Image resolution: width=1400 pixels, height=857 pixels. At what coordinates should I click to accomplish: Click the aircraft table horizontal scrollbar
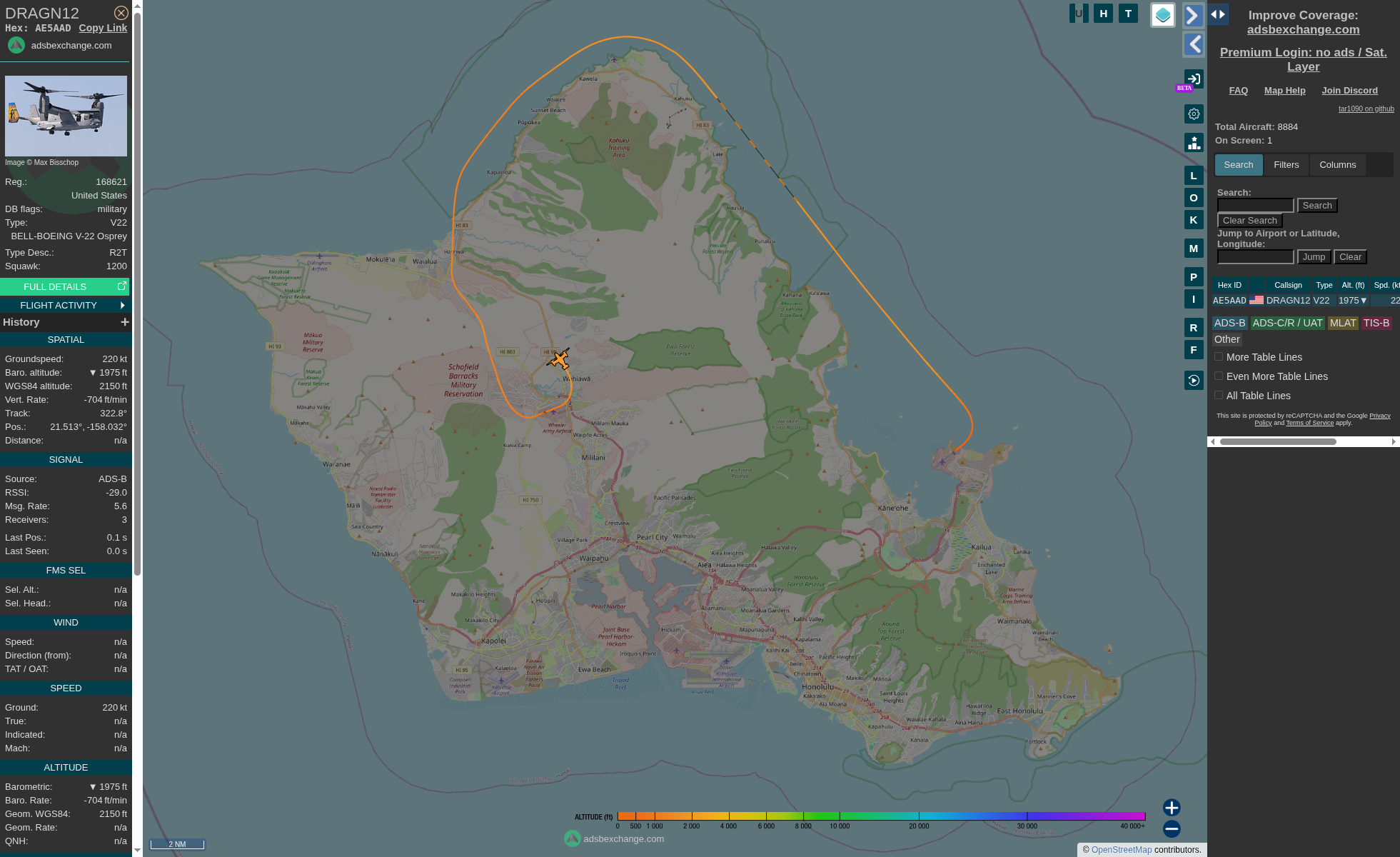1278,442
